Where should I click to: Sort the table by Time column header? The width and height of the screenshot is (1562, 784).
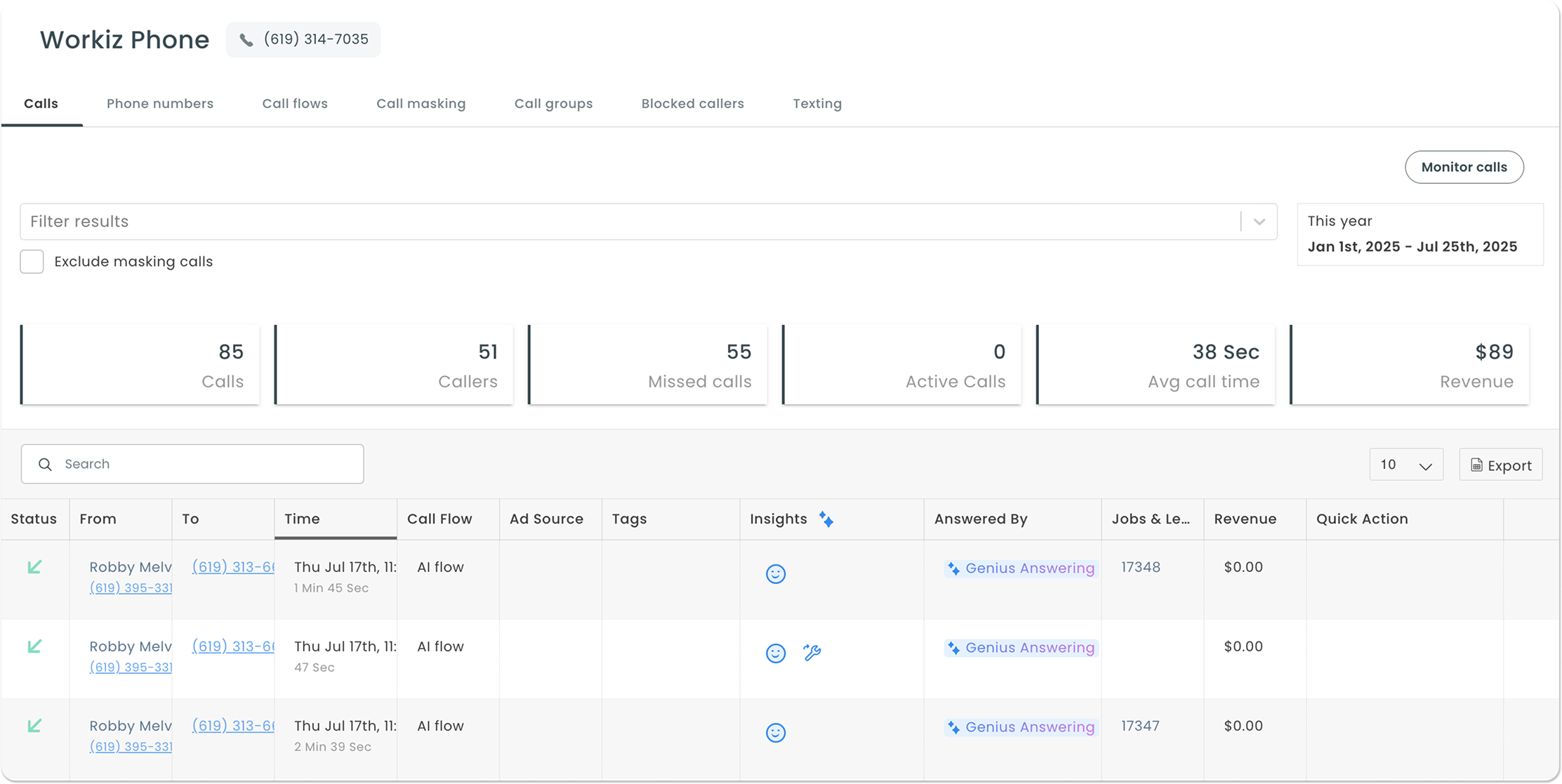[x=303, y=519]
